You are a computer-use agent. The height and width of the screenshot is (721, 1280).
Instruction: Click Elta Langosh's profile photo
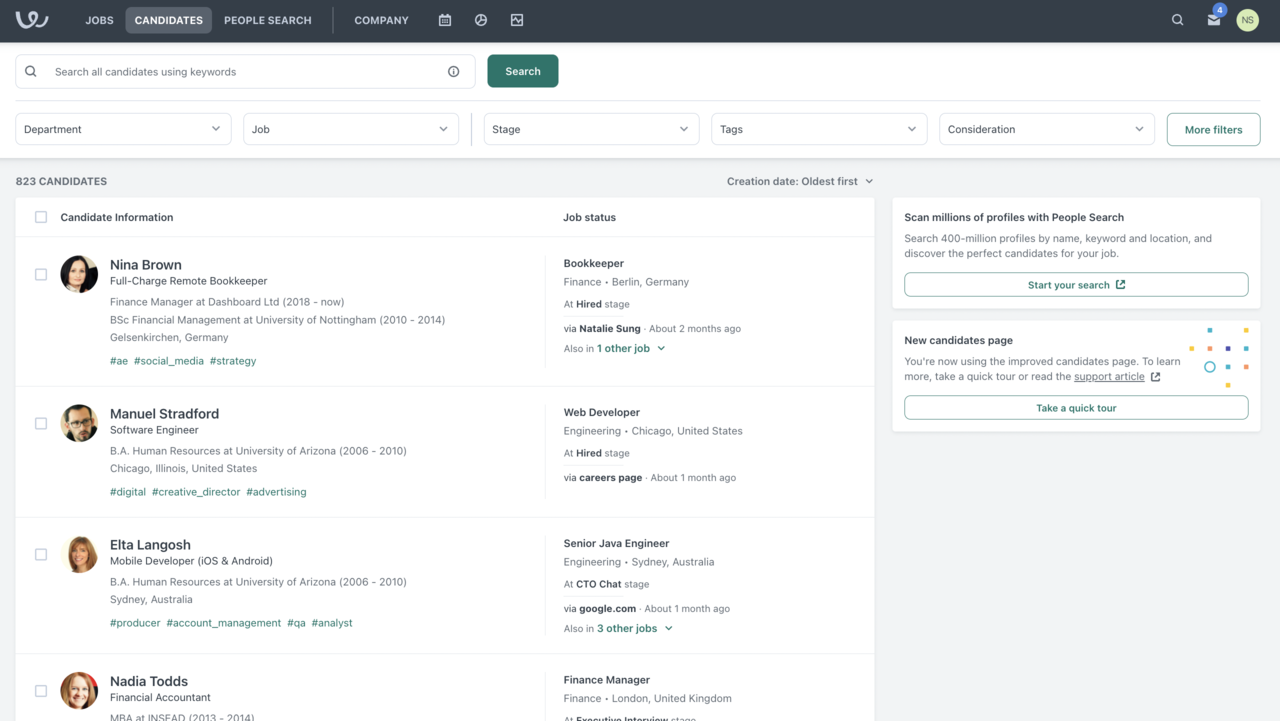click(79, 554)
